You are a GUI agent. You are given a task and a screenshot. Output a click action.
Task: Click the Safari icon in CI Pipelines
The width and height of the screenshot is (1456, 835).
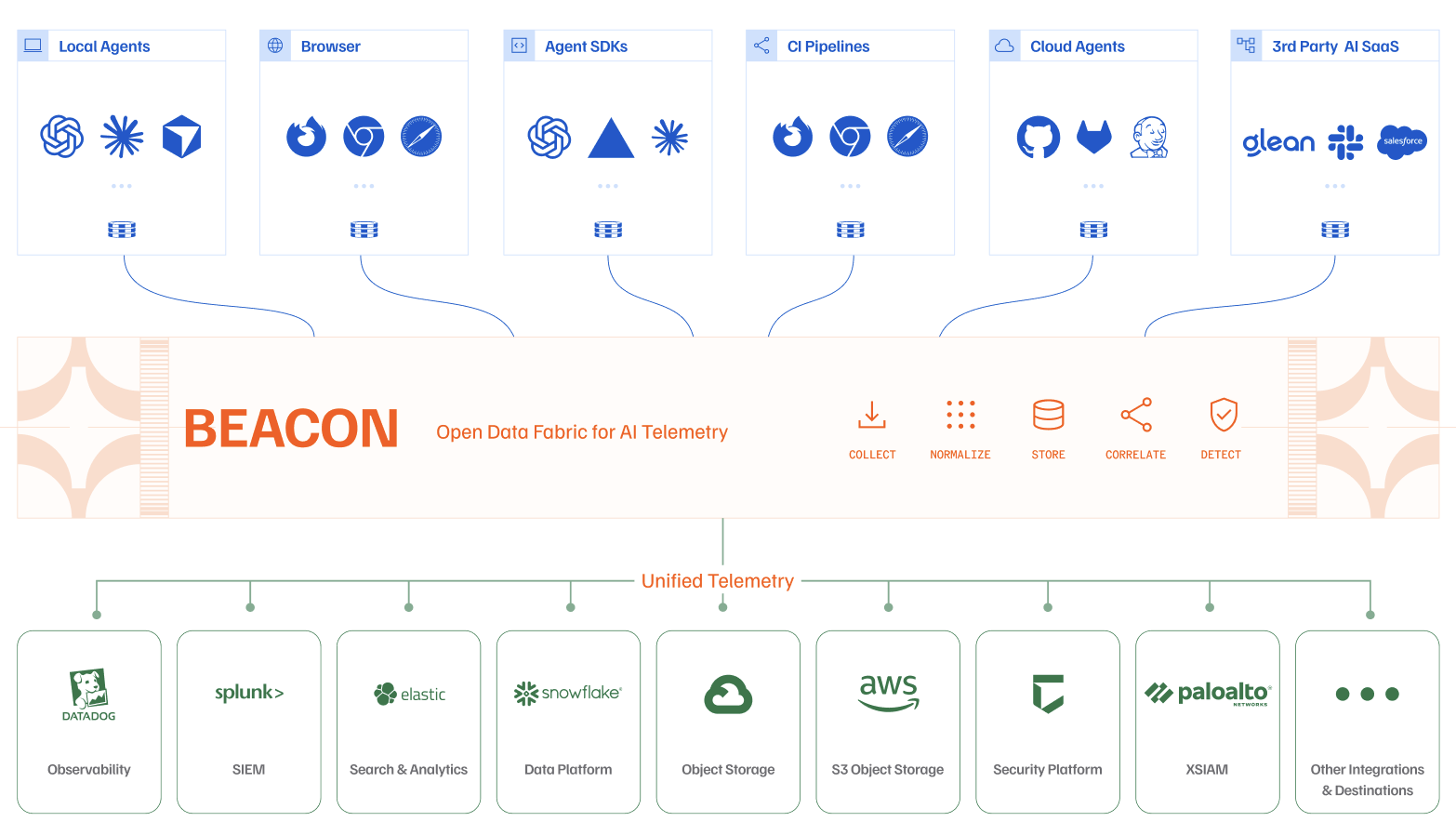[x=907, y=137]
